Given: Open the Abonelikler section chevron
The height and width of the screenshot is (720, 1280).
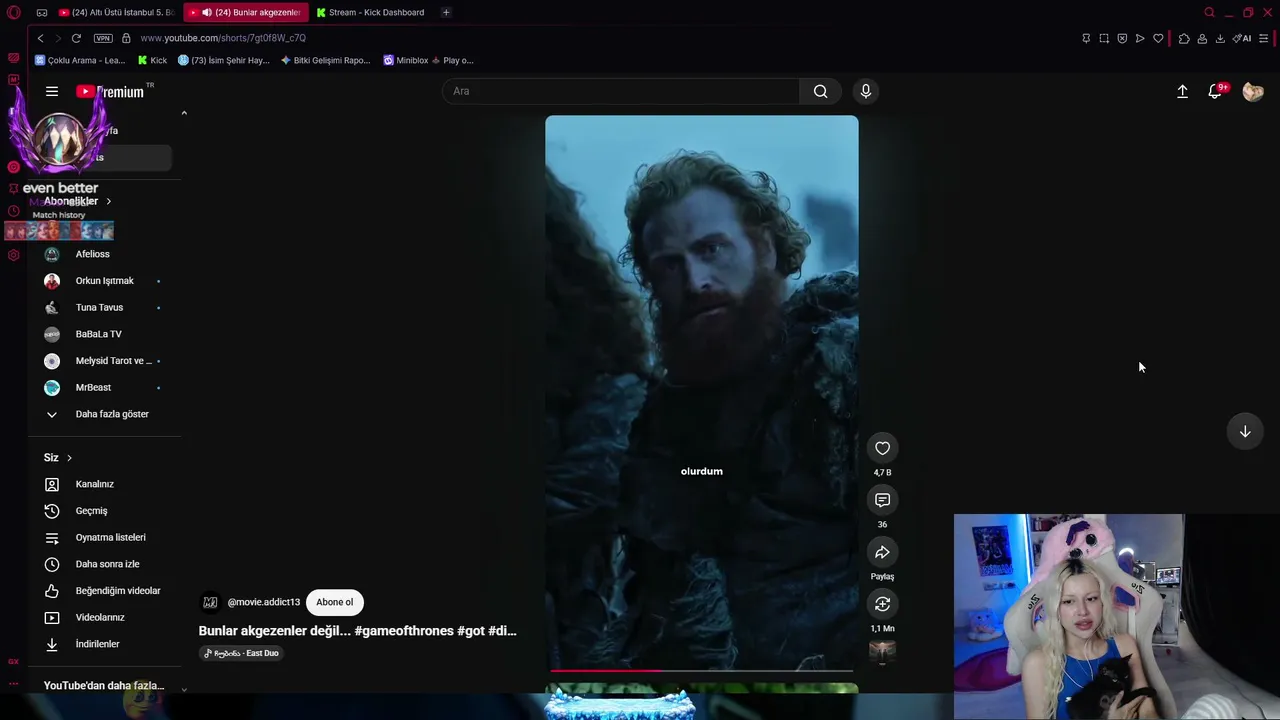Looking at the screenshot, I should pos(109,201).
